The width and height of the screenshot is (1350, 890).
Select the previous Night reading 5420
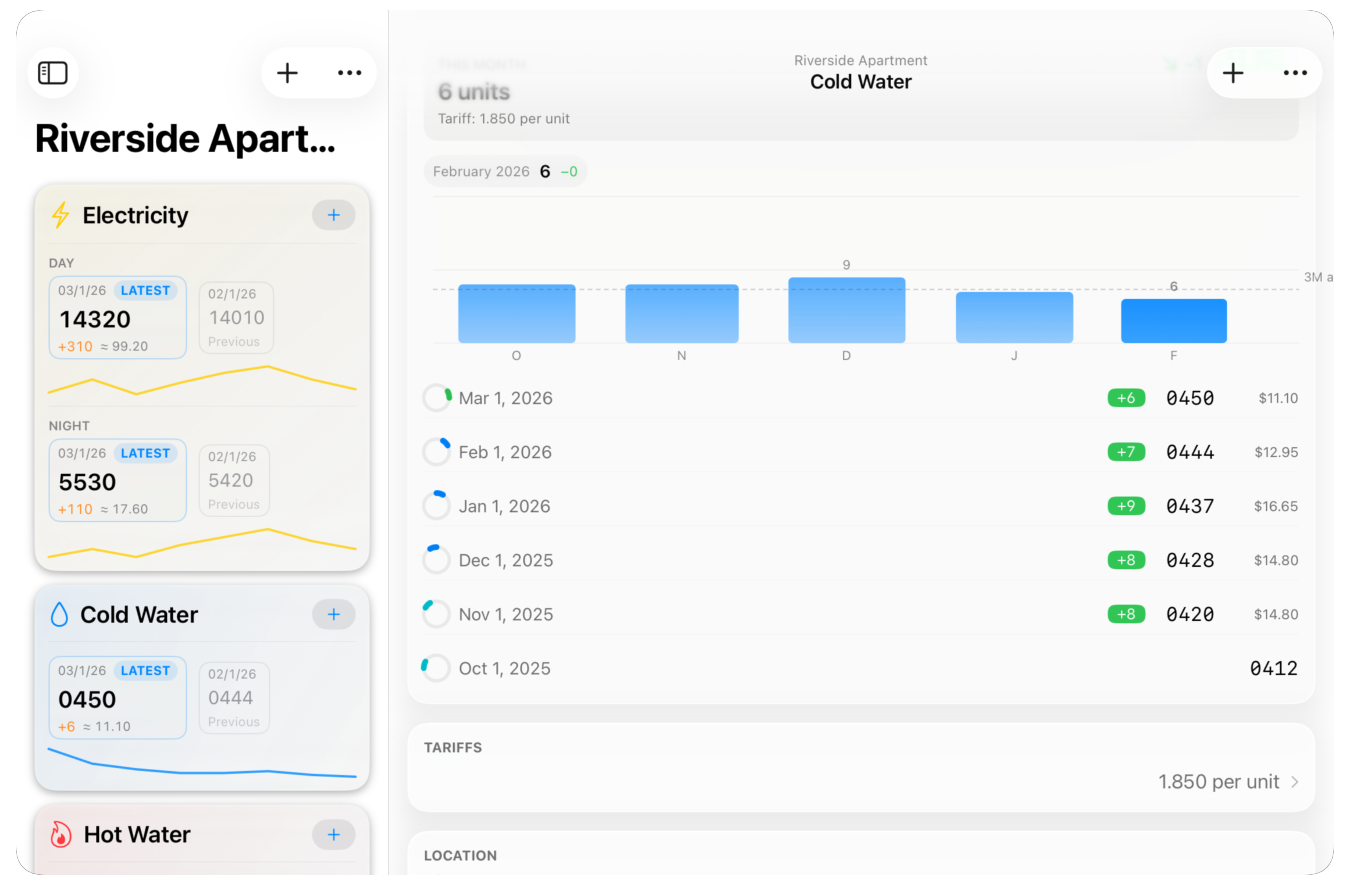point(234,480)
